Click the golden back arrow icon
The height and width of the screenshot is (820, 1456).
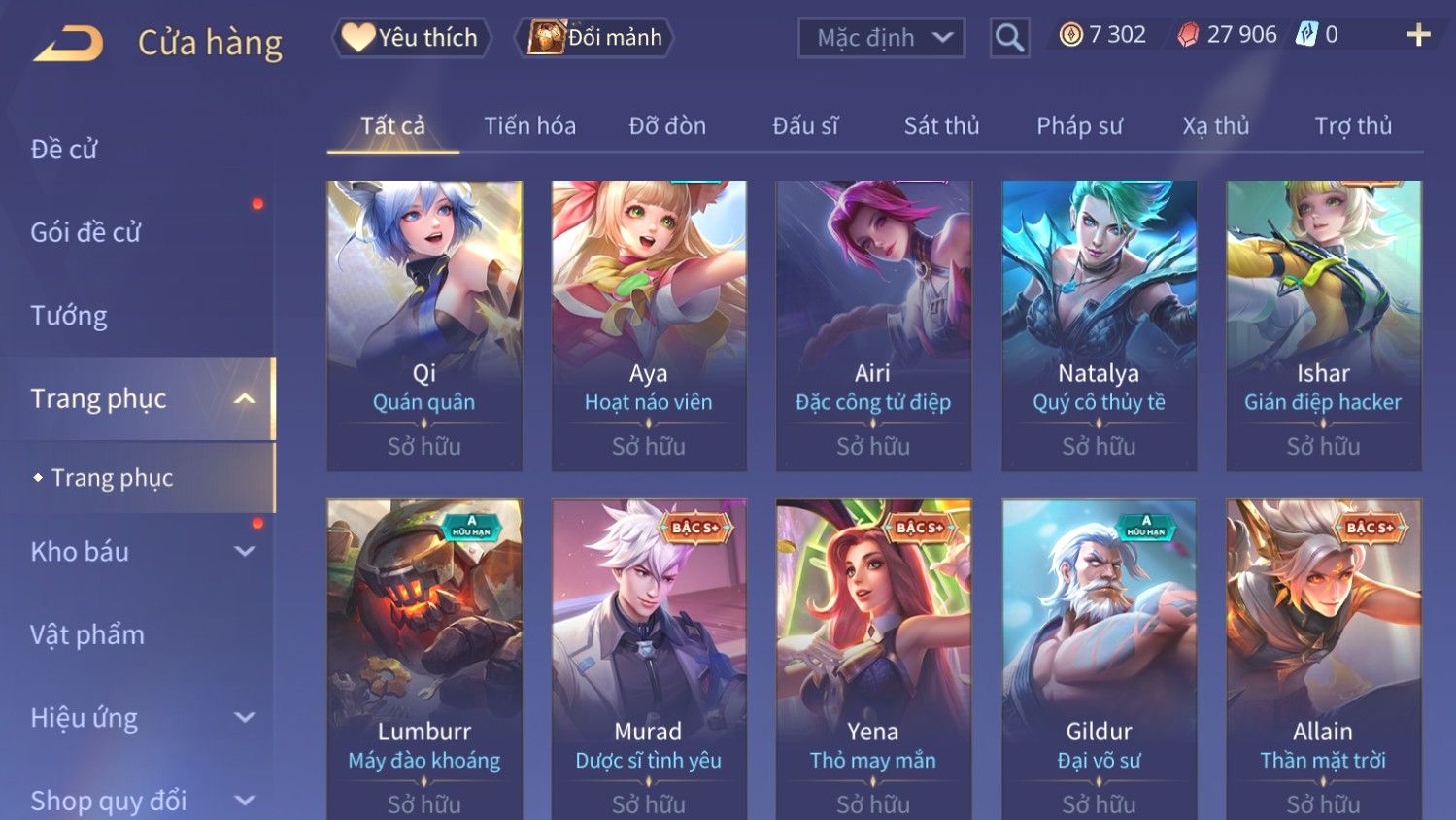pos(68,44)
